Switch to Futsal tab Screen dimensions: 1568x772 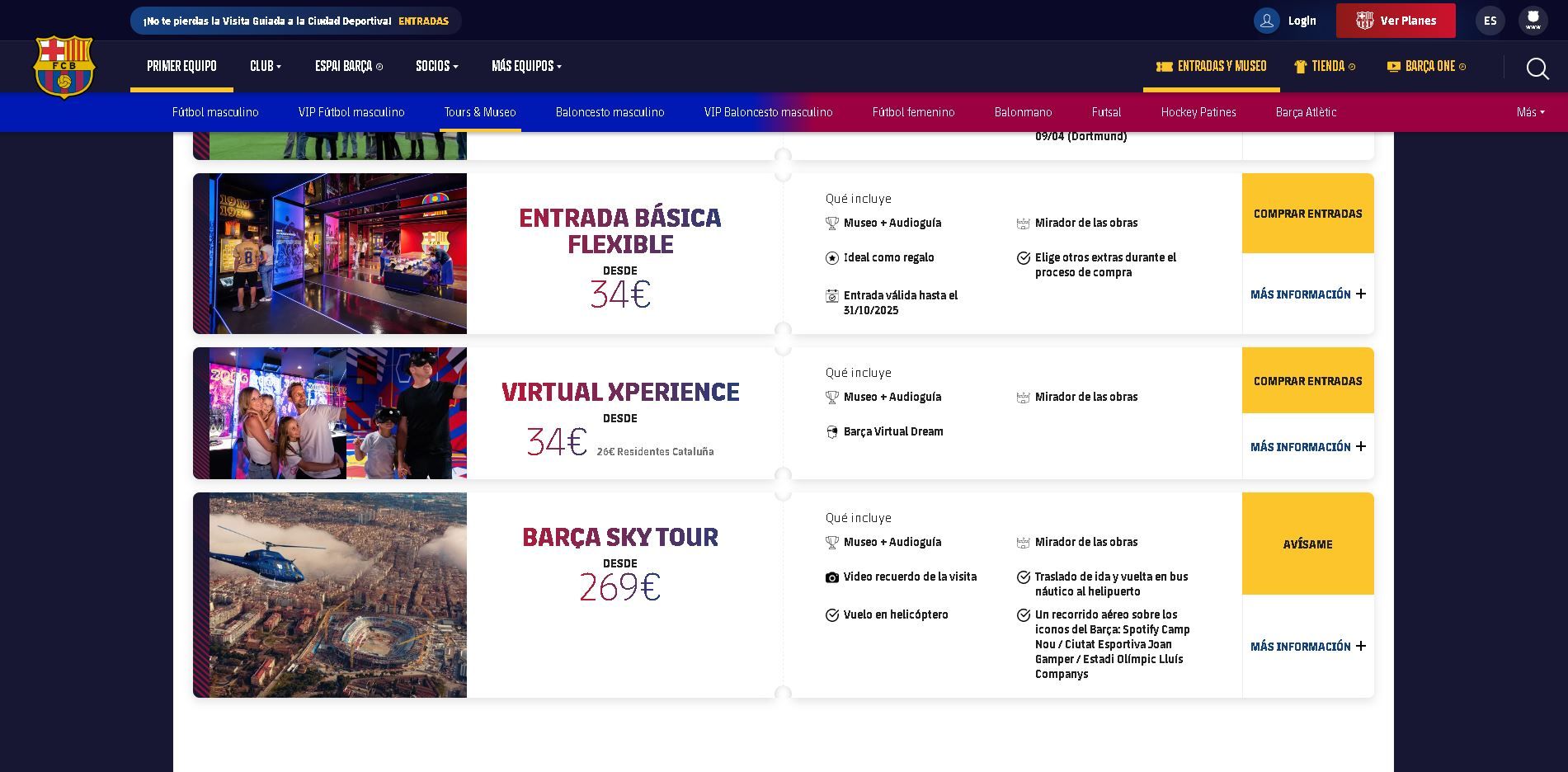(x=1106, y=112)
